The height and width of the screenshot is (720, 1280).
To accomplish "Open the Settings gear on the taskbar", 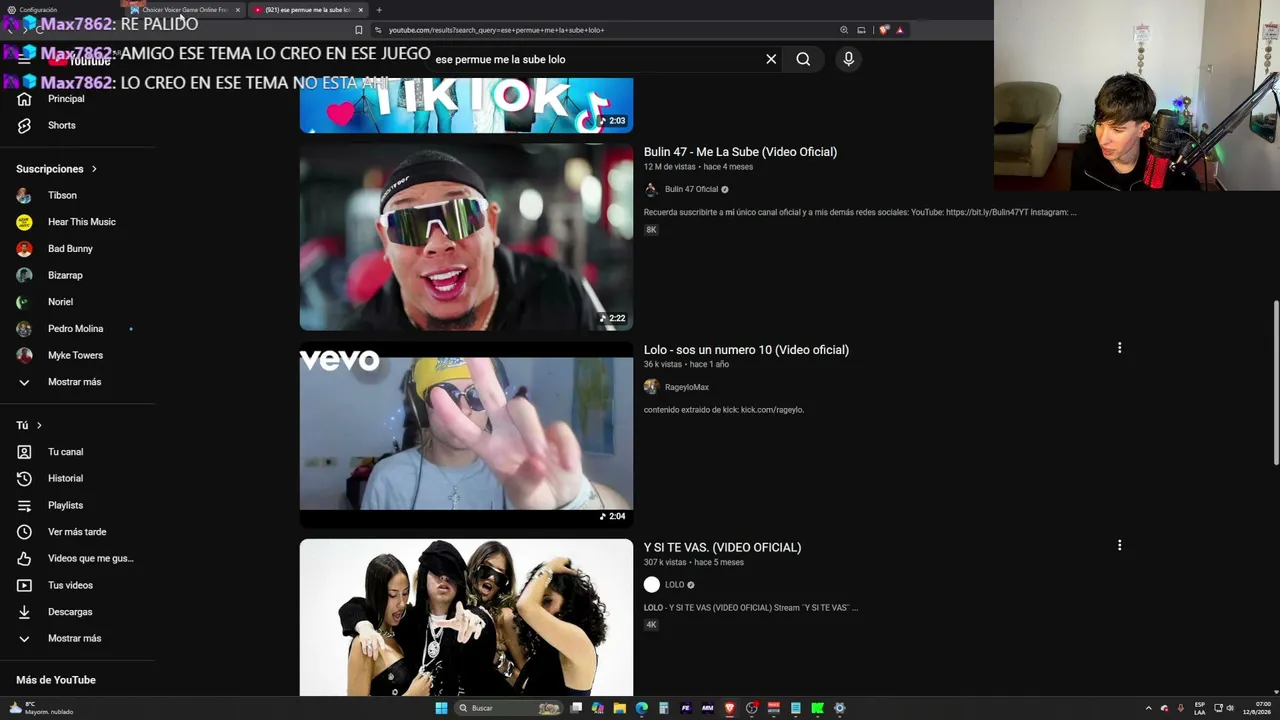I will (x=839, y=708).
